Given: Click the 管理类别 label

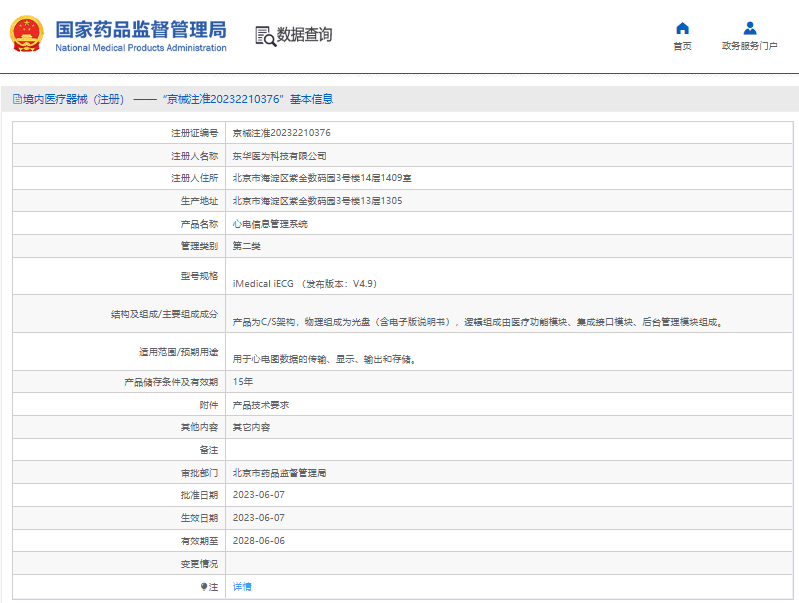Looking at the screenshot, I should pos(199,246).
